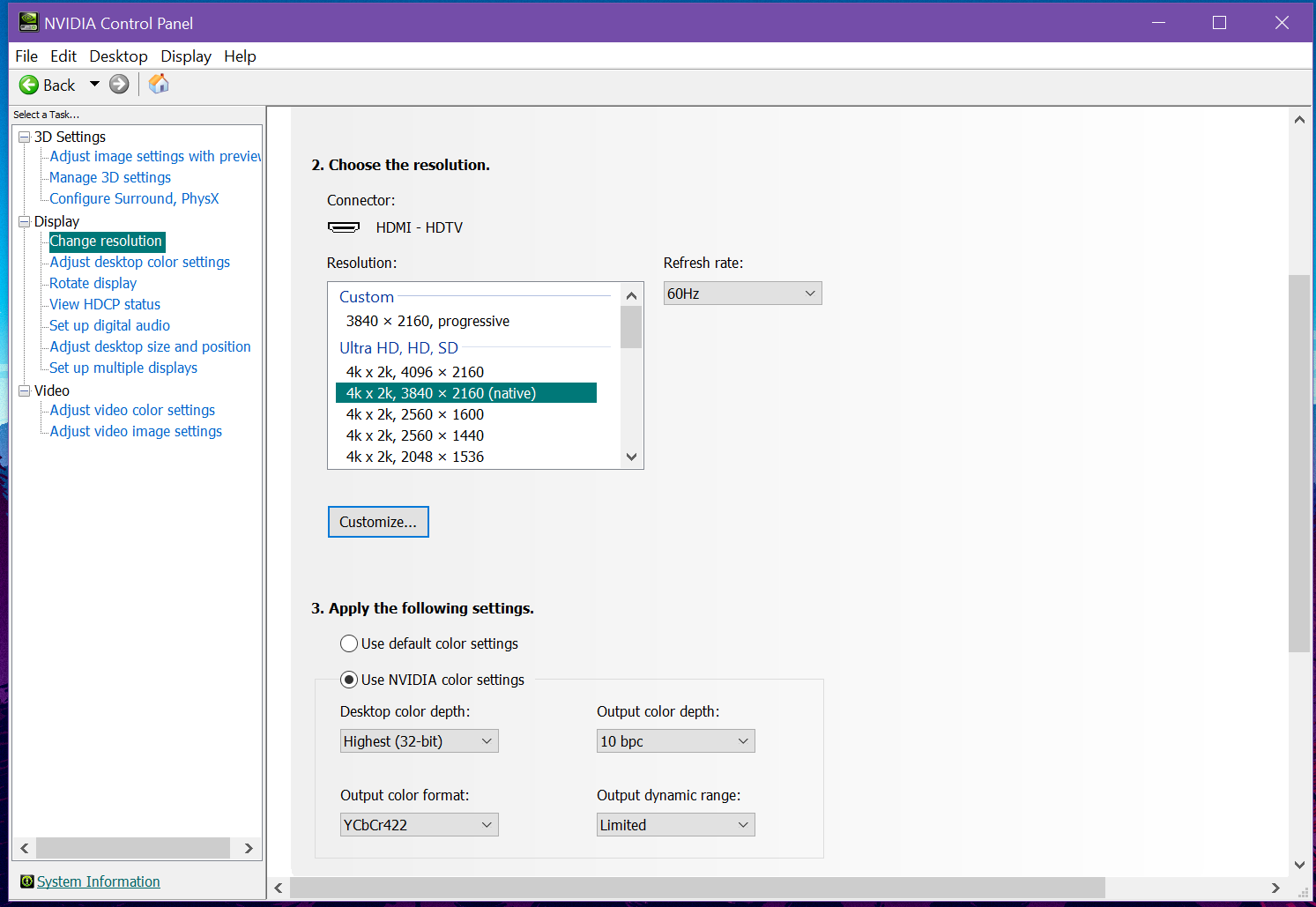Viewport: 1316px width, 907px height.
Task: Click main panel horizontal scrollbar thumb
Action: point(698,888)
